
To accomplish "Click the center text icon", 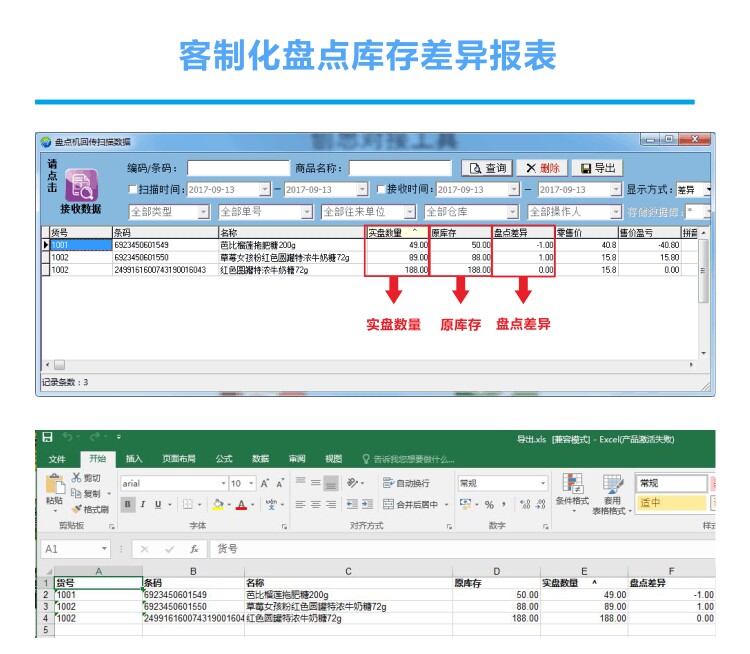I will click(316, 504).
